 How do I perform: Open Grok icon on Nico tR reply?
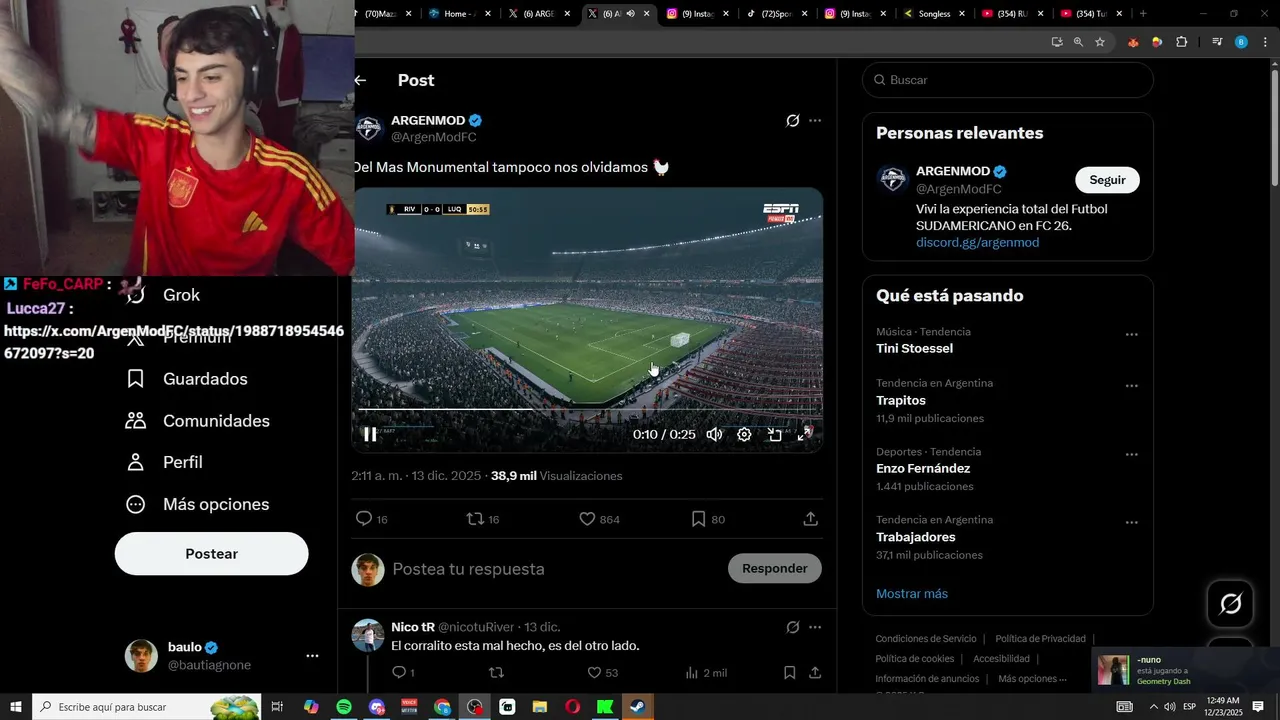point(793,627)
